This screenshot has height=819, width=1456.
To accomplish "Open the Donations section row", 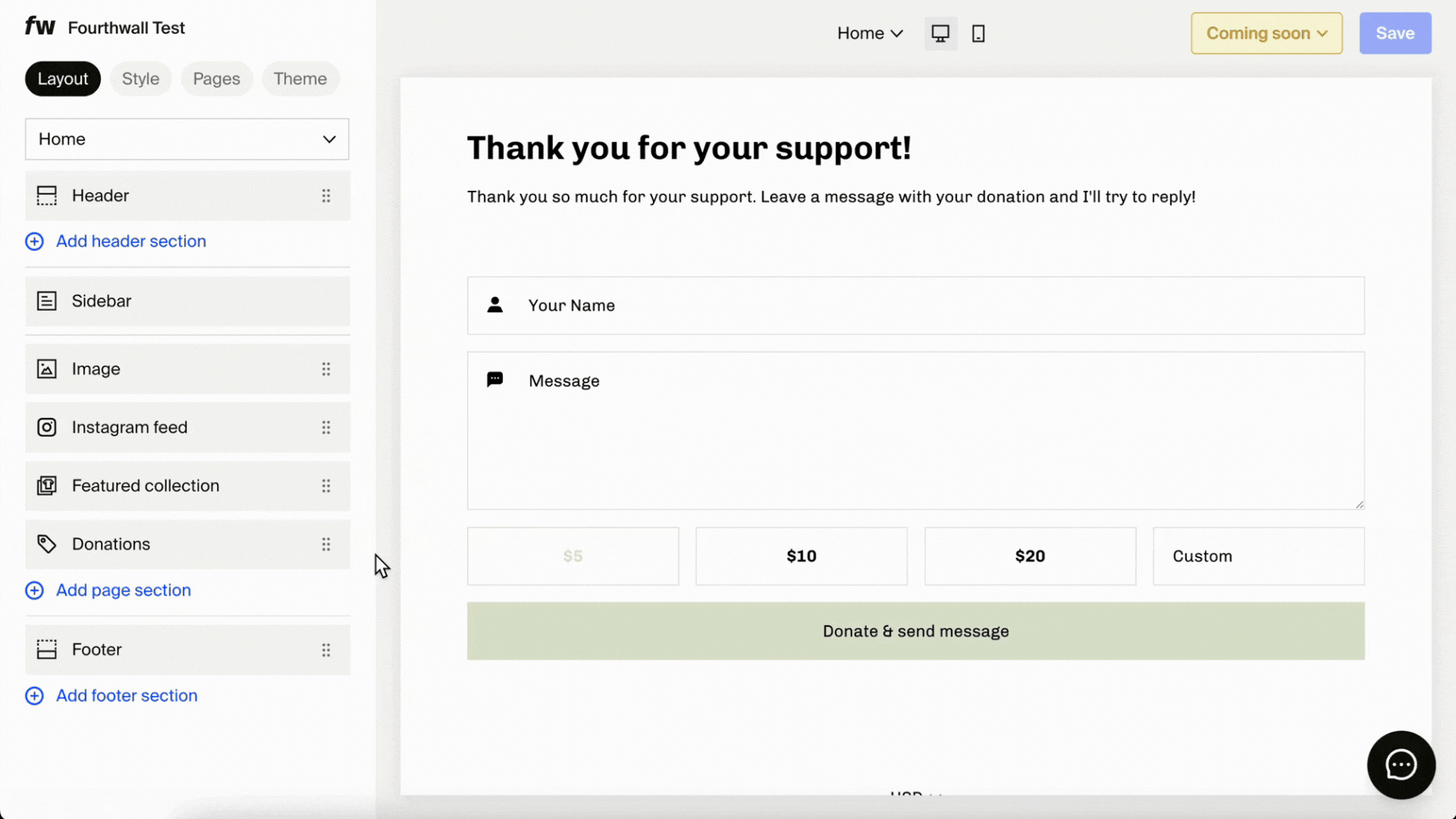I will point(187,544).
